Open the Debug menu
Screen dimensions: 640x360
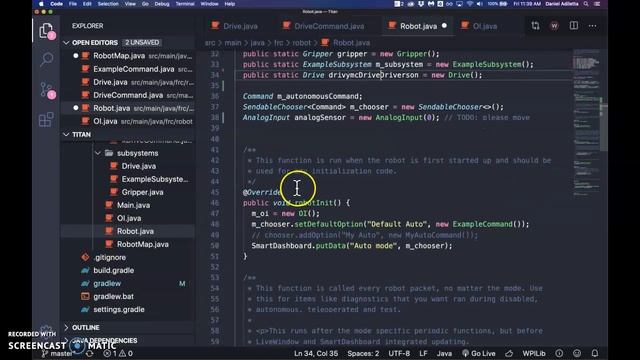(162, 4)
